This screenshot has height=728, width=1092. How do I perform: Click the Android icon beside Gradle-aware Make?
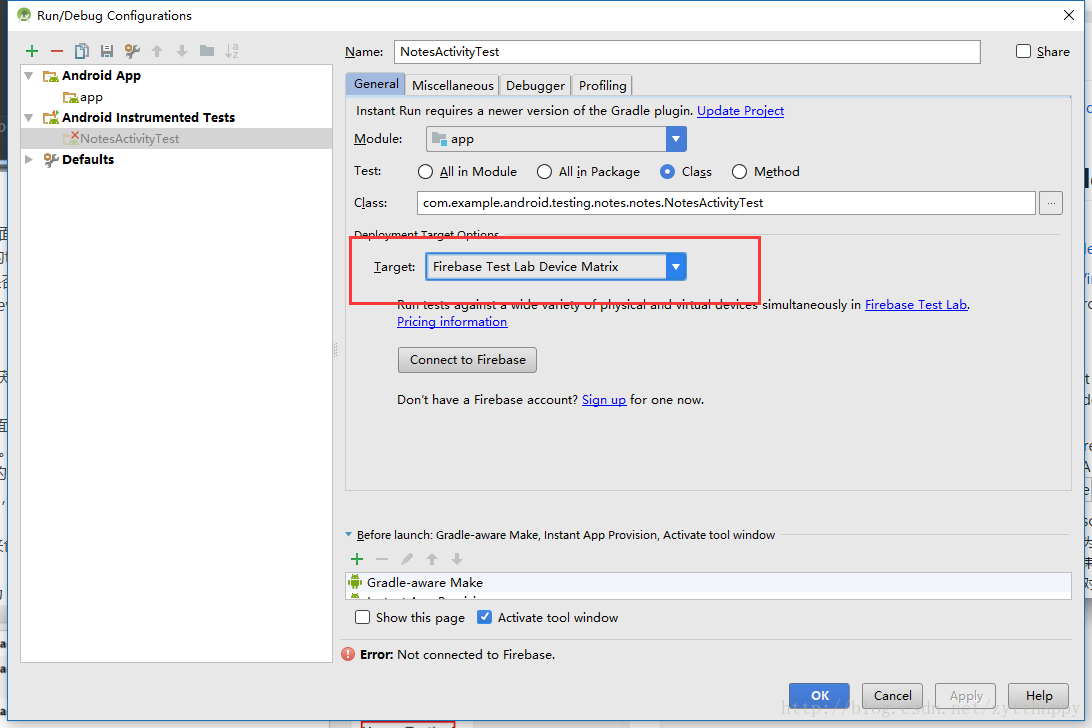pos(355,582)
